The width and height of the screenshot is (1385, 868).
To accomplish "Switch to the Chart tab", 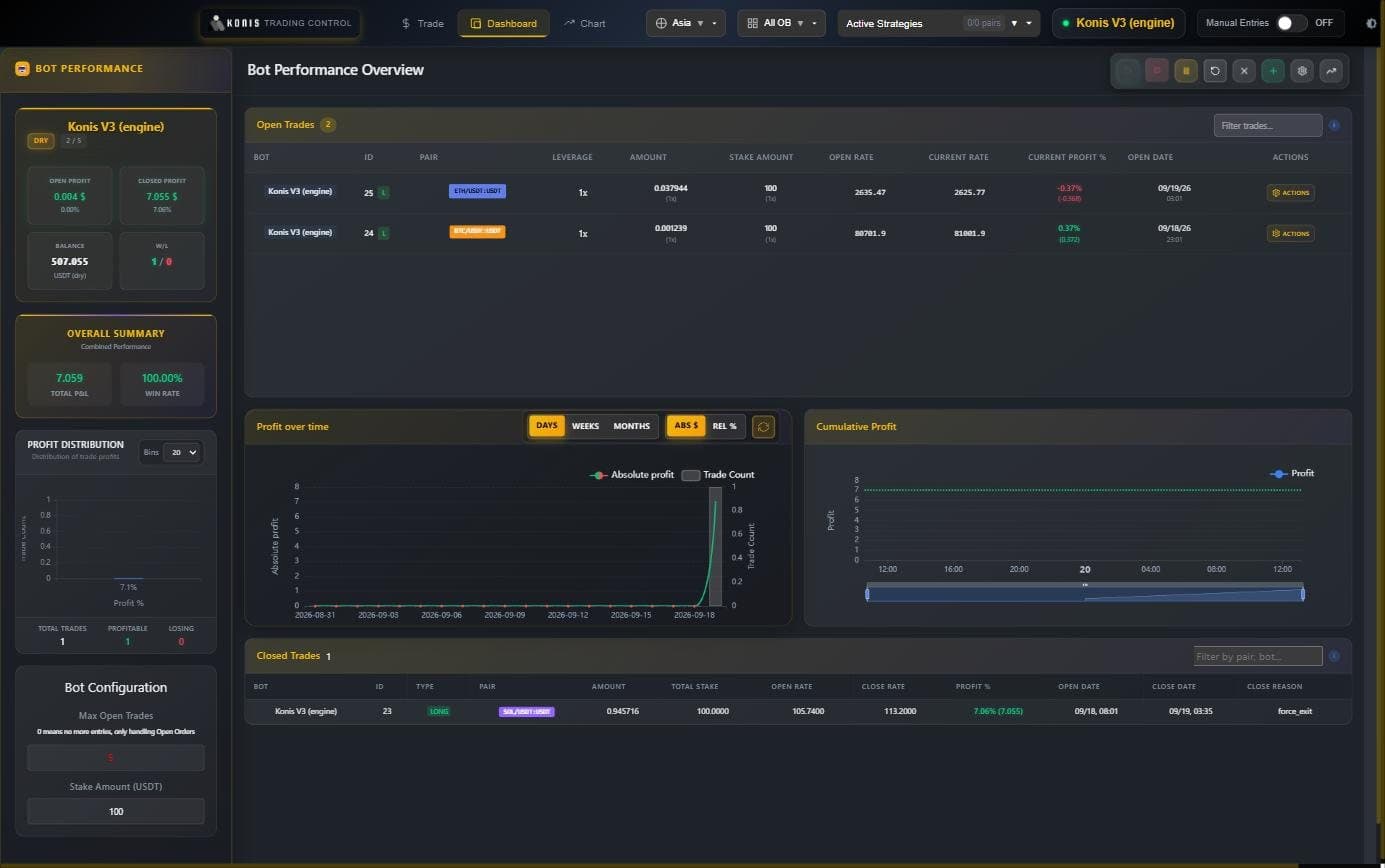I will (x=585, y=23).
